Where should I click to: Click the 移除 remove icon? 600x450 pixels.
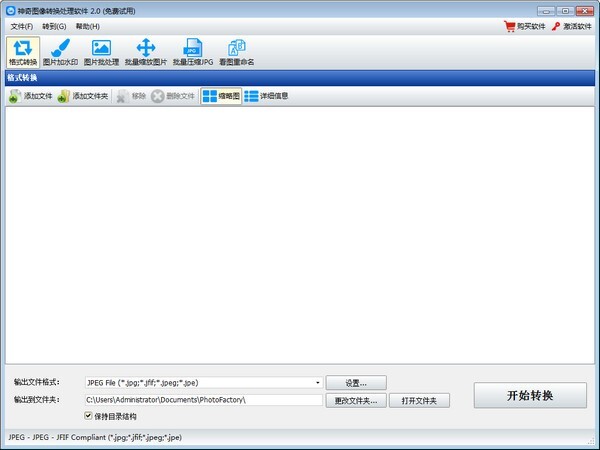(122, 96)
